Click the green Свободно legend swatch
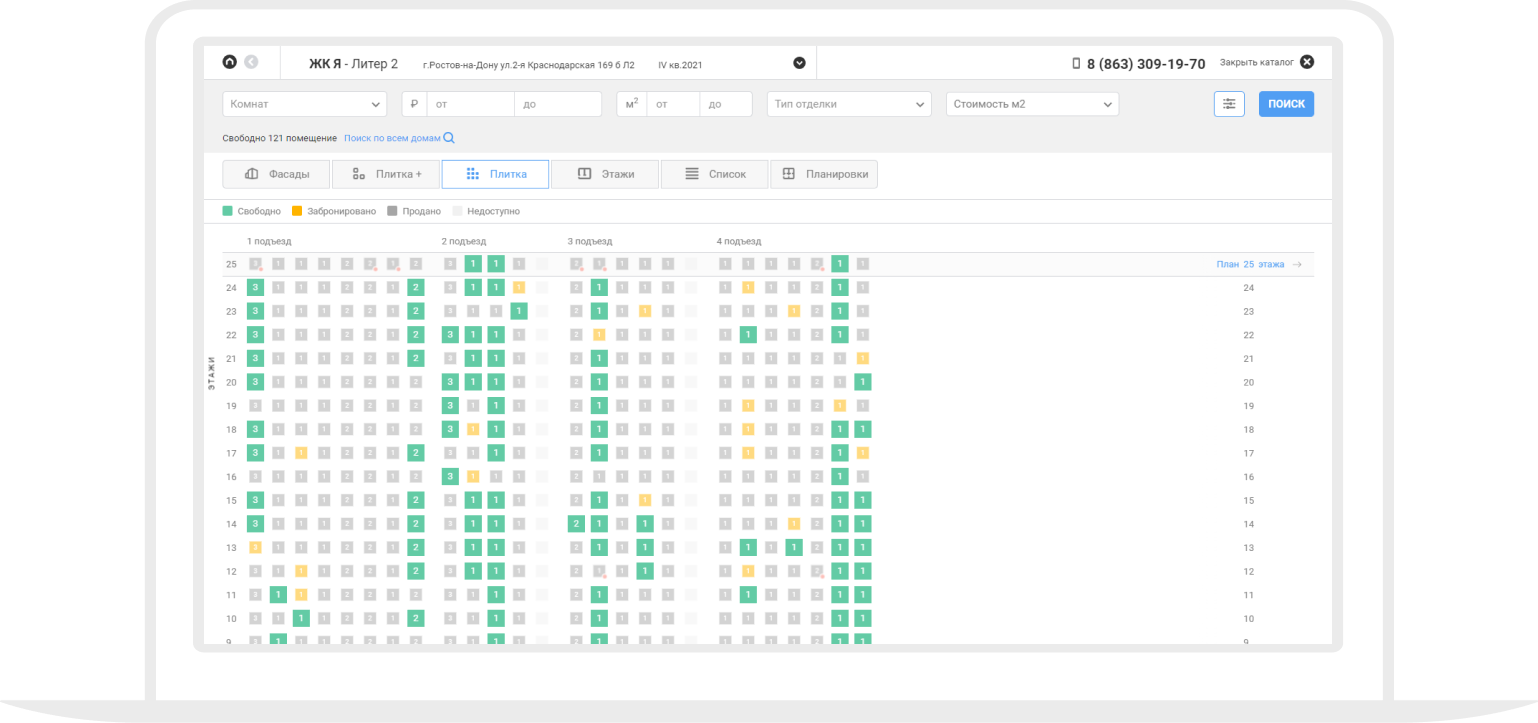1538x723 pixels. click(227, 211)
